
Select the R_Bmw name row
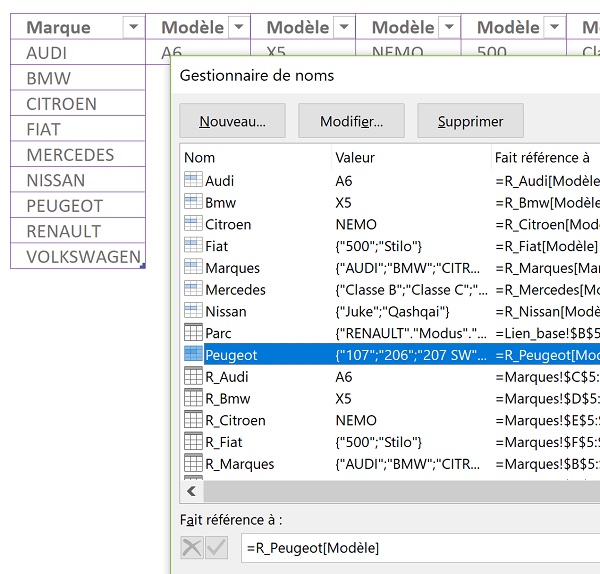point(390,399)
